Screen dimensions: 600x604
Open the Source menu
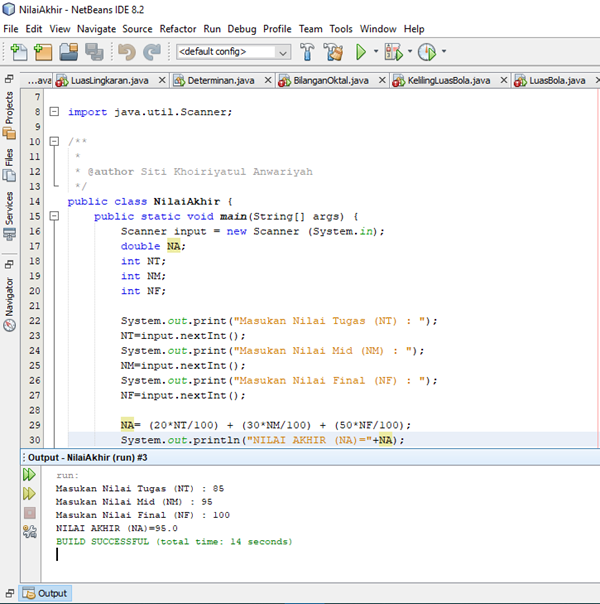pyautogui.click(x=137, y=29)
